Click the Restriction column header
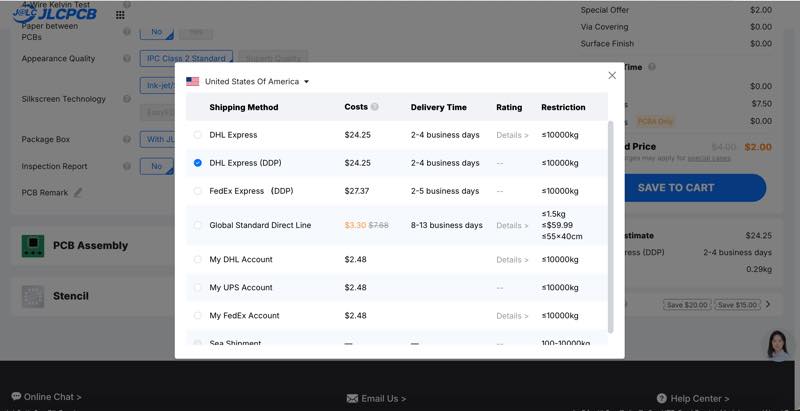This screenshot has width=800, height=411. pyautogui.click(x=563, y=107)
